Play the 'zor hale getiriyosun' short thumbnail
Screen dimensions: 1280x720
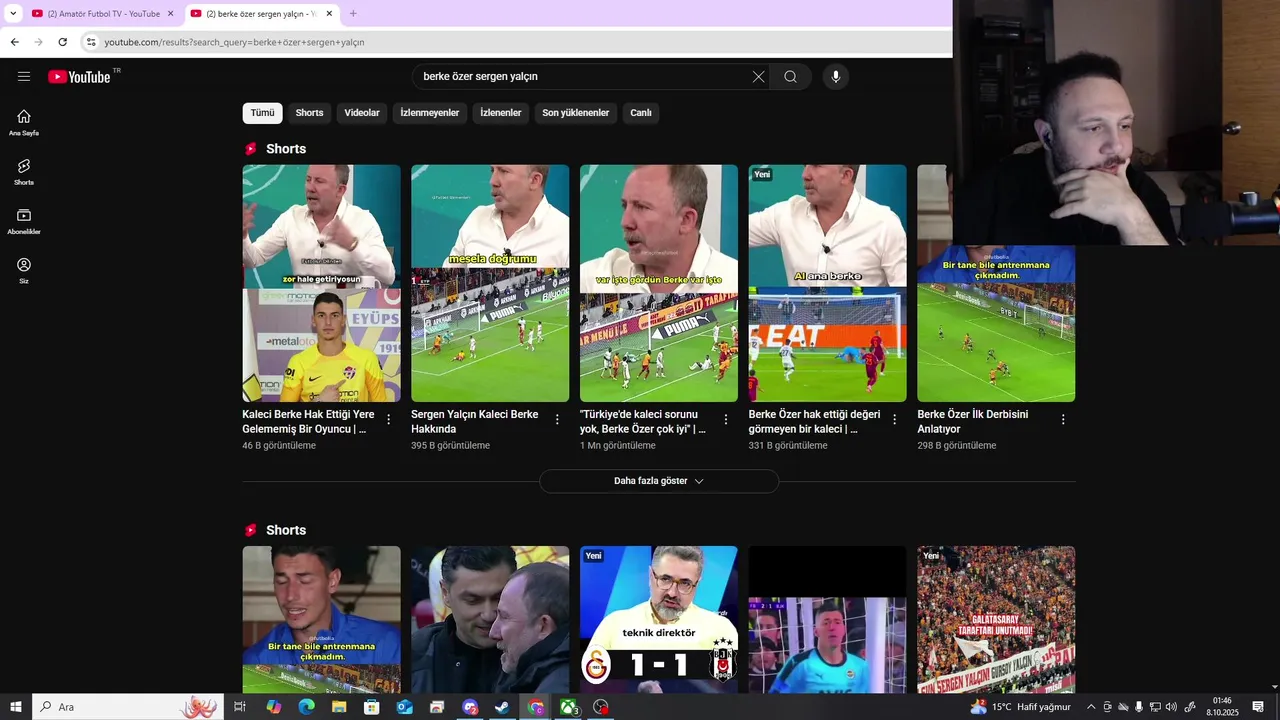(x=321, y=283)
